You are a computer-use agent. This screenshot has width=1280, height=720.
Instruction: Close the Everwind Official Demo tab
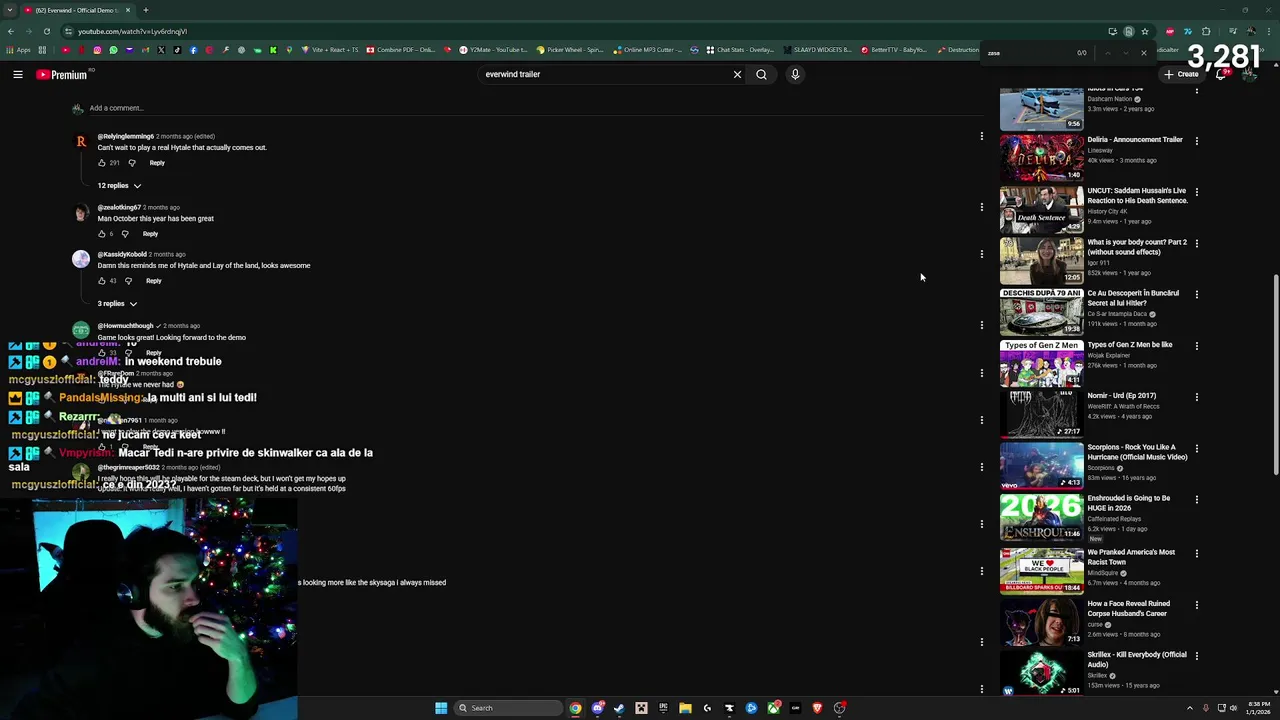pyautogui.click(x=128, y=10)
